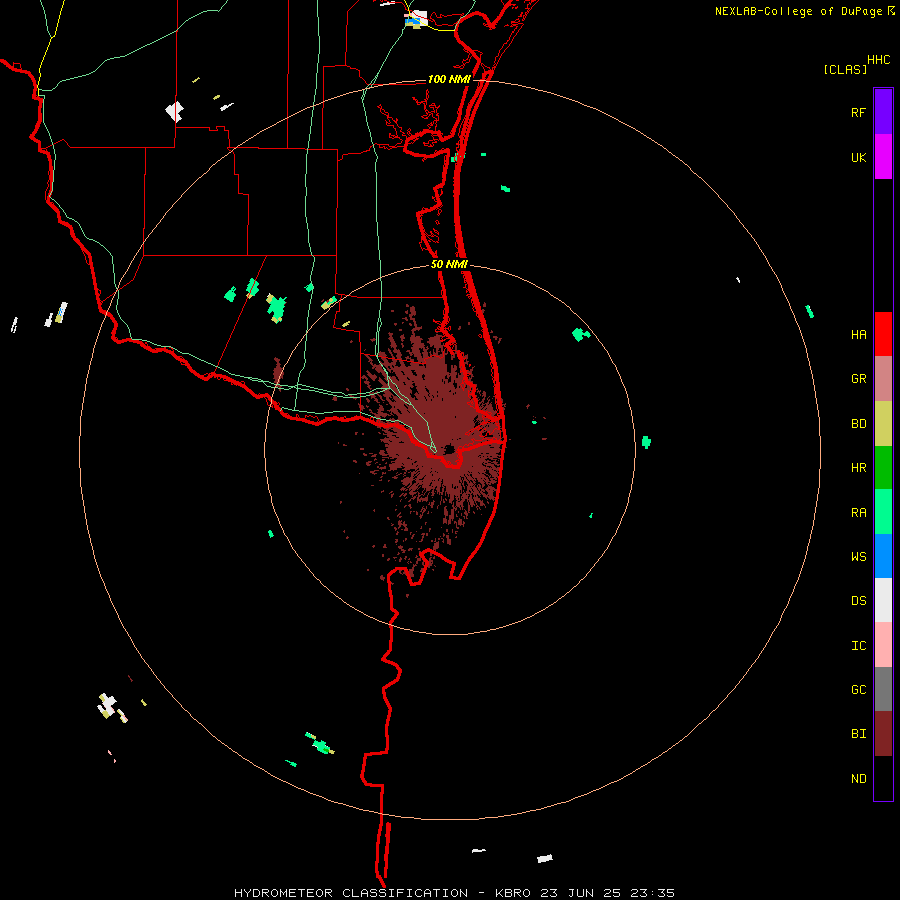The width and height of the screenshot is (900, 900).
Task: Click the 50 NMI range ring label
Action: tap(449, 264)
